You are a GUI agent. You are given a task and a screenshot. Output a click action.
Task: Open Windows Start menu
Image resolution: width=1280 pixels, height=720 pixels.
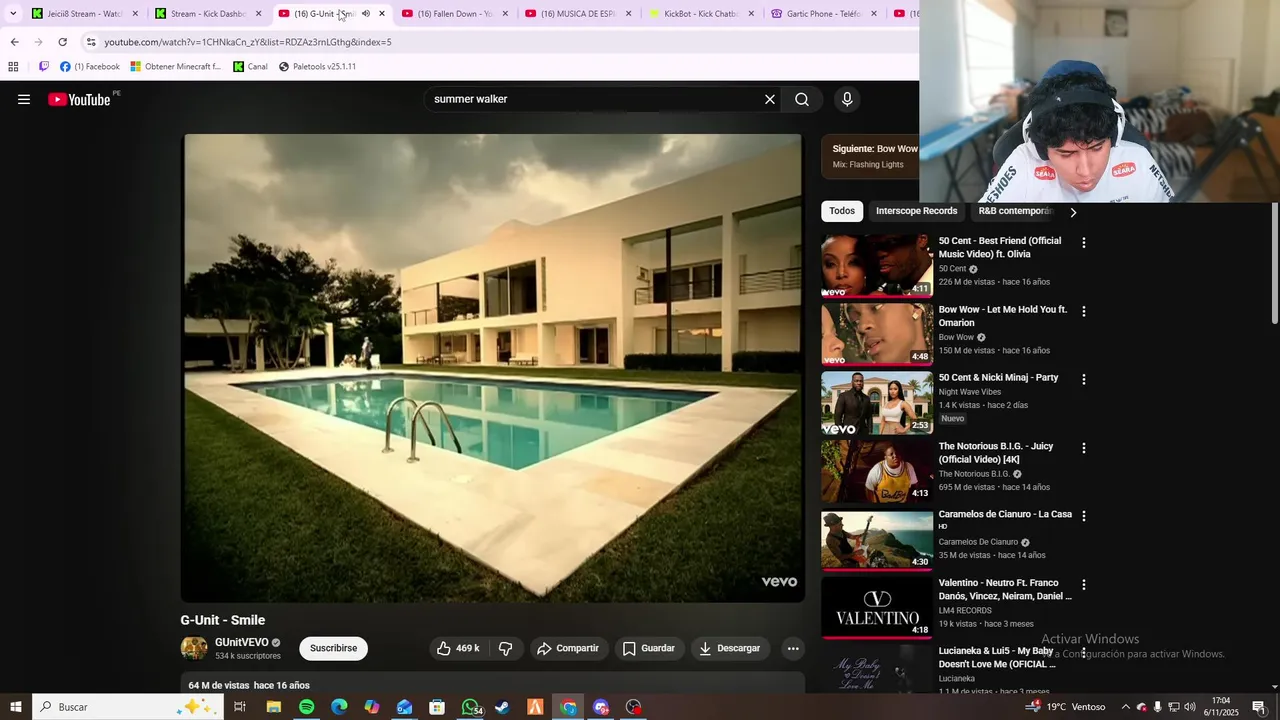15,707
